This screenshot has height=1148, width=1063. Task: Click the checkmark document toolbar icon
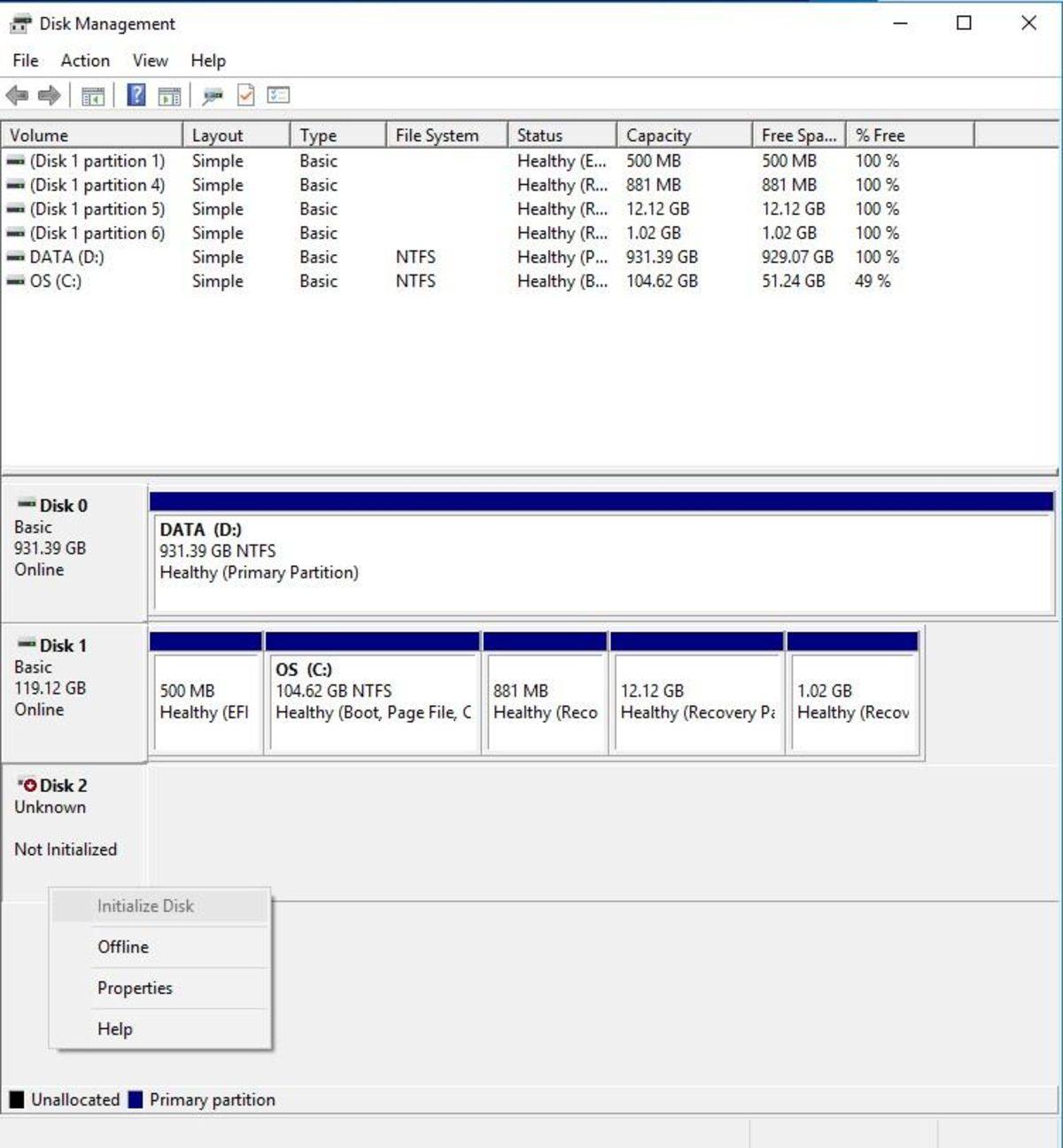tap(245, 95)
